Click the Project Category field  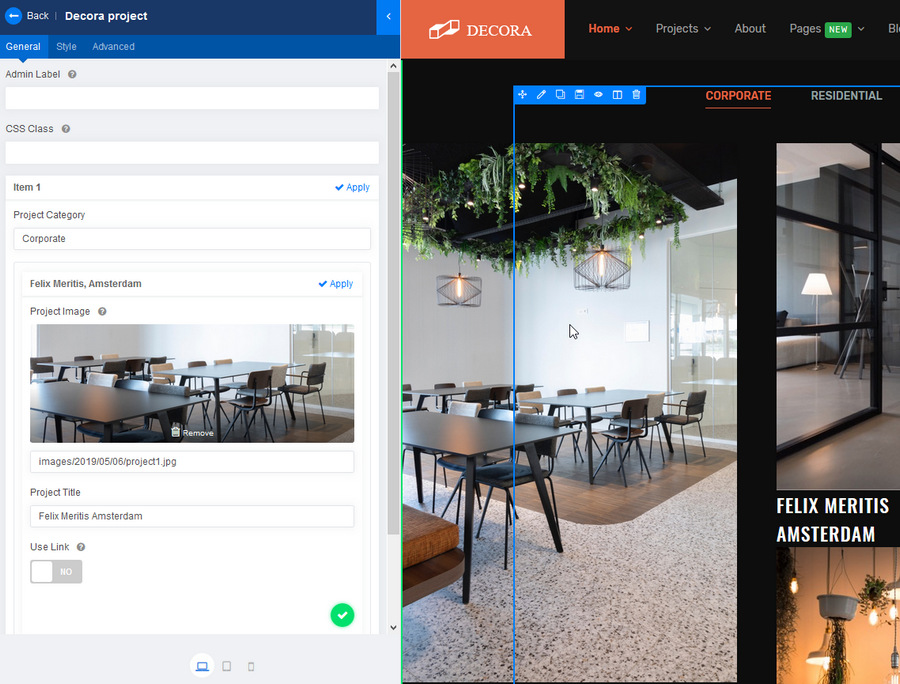click(192, 239)
